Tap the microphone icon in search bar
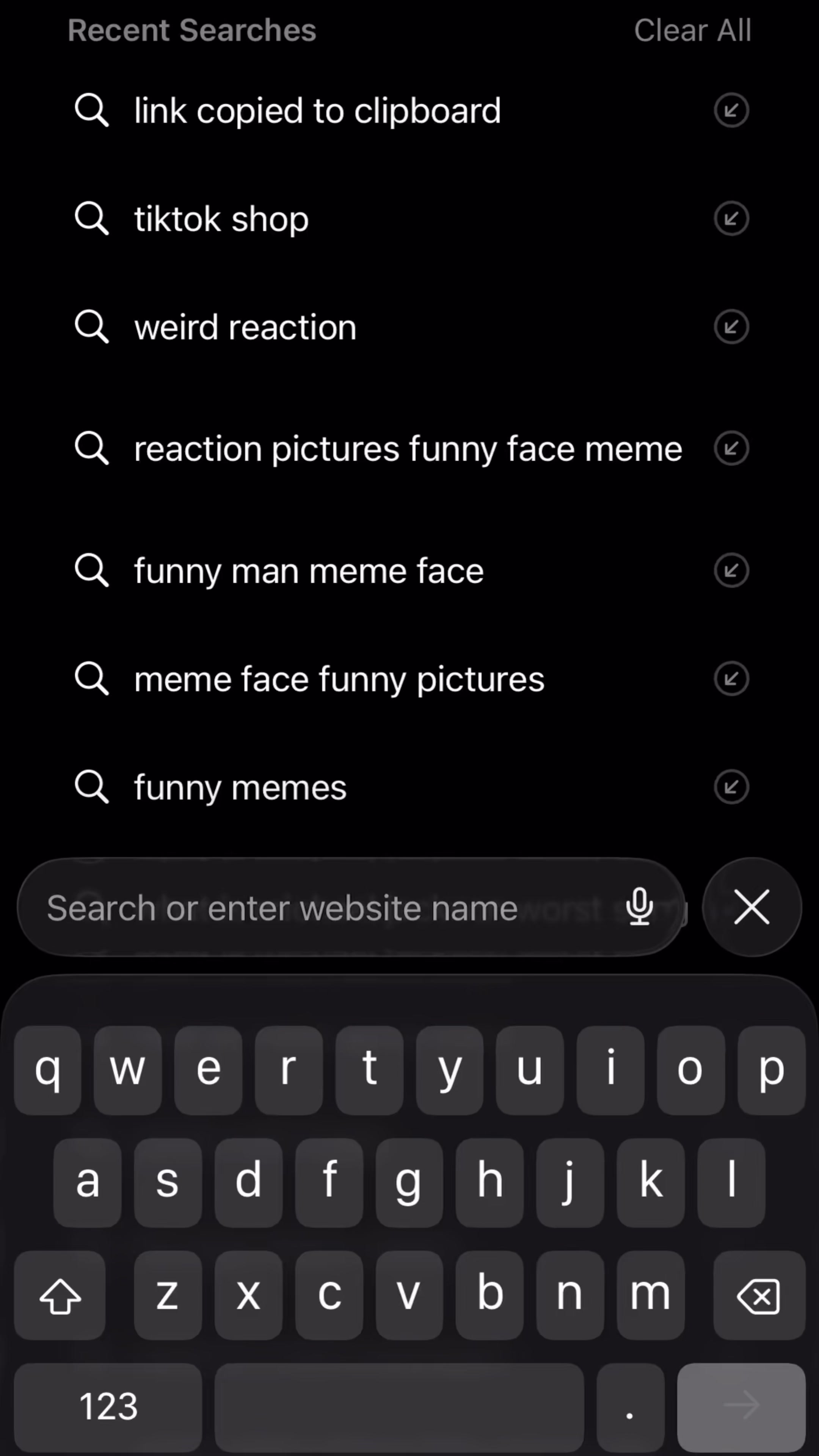819x1456 pixels. pyautogui.click(x=639, y=907)
